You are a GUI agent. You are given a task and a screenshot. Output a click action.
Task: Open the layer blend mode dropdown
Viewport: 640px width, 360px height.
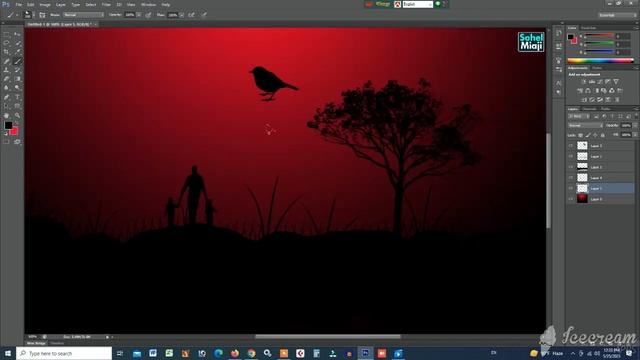point(585,126)
